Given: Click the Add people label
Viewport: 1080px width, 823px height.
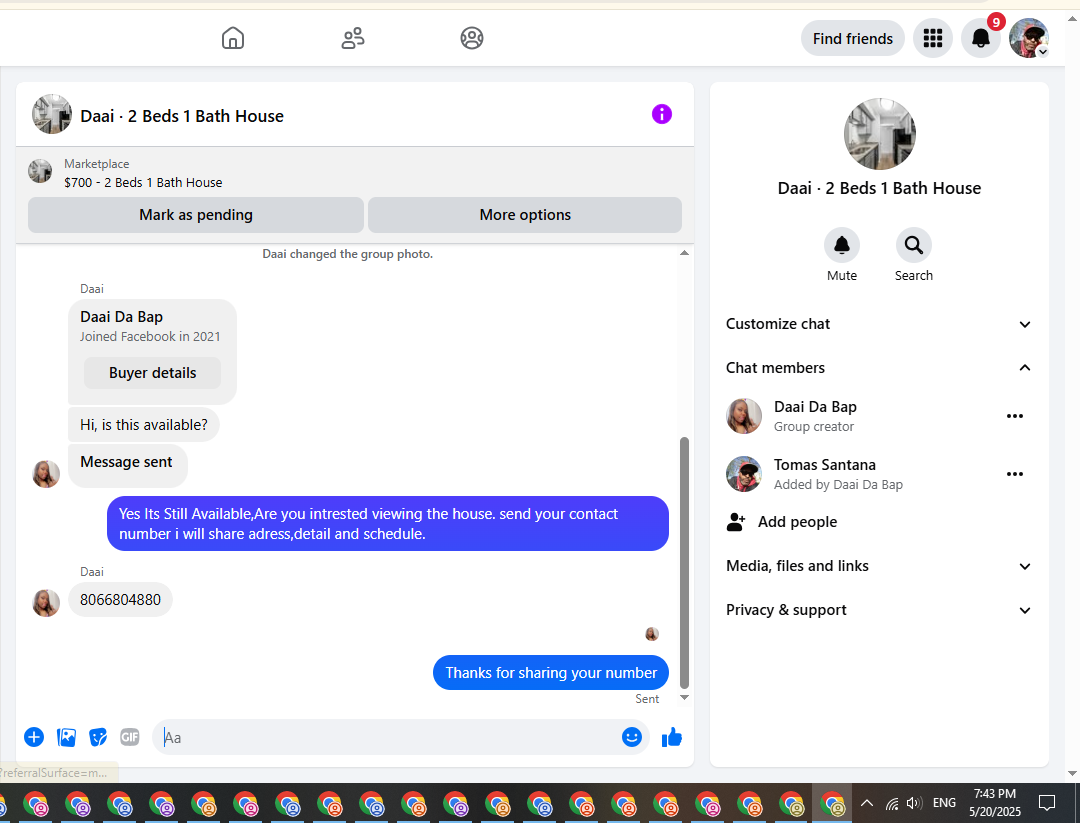Looking at the screenshot, I should click(x=797, y=522).
